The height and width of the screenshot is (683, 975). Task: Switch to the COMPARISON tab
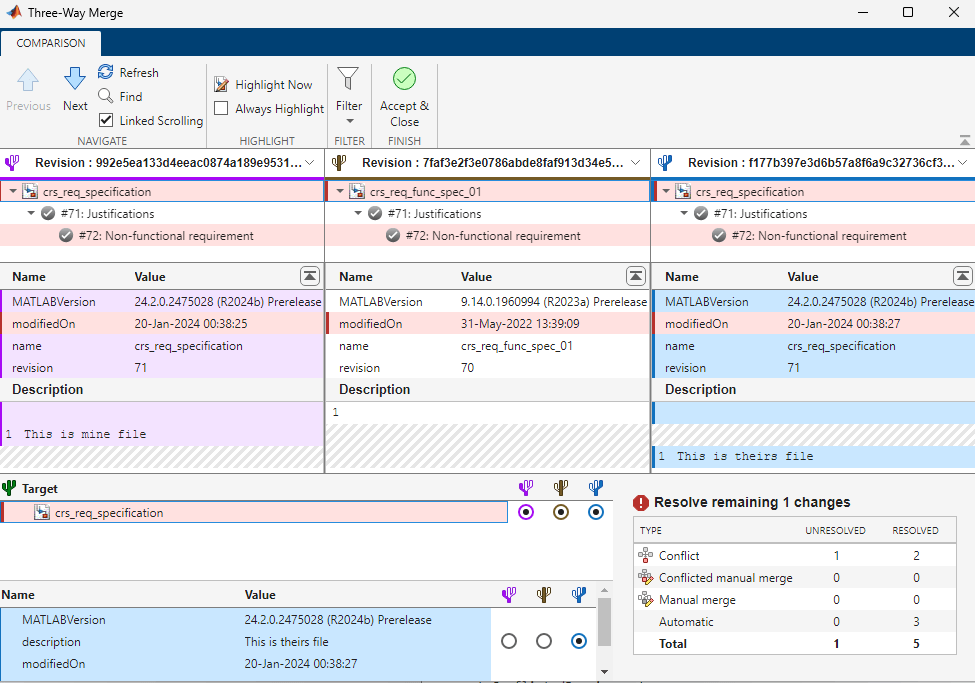click(50, 43)
